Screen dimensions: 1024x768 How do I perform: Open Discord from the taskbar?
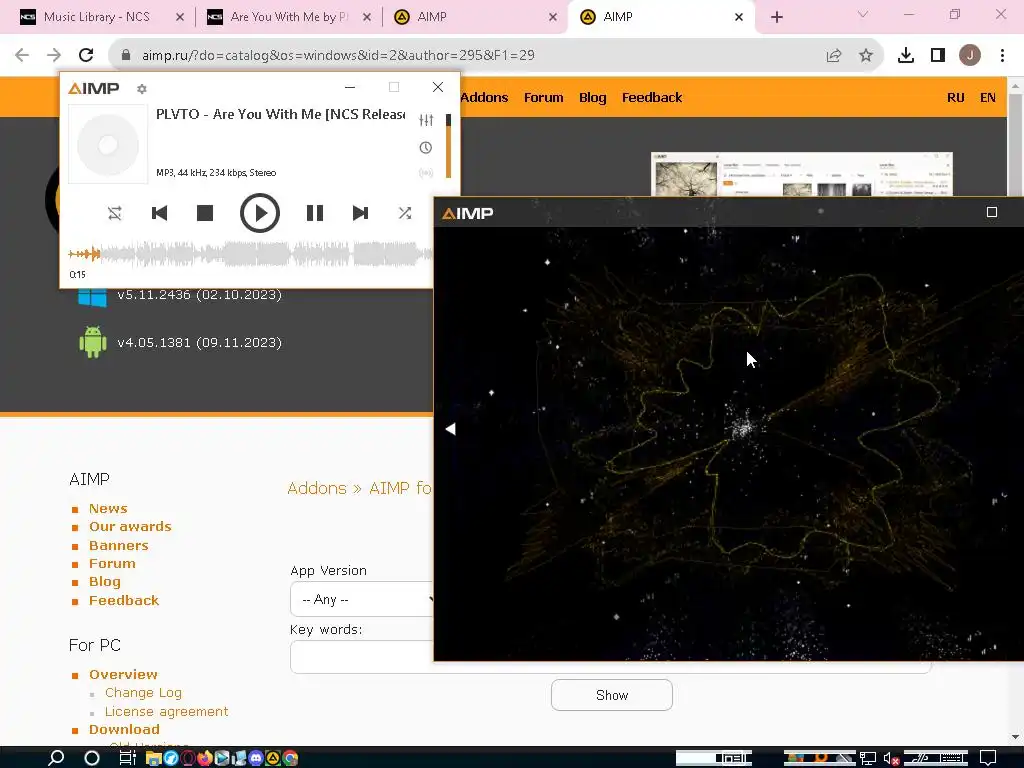coord(255,758)
